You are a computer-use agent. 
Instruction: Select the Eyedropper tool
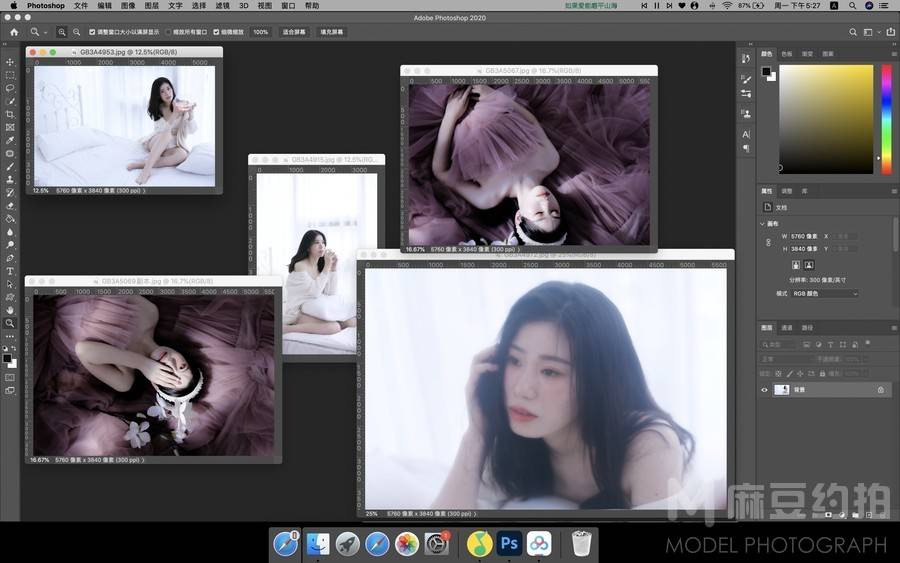tap(10, 141)
